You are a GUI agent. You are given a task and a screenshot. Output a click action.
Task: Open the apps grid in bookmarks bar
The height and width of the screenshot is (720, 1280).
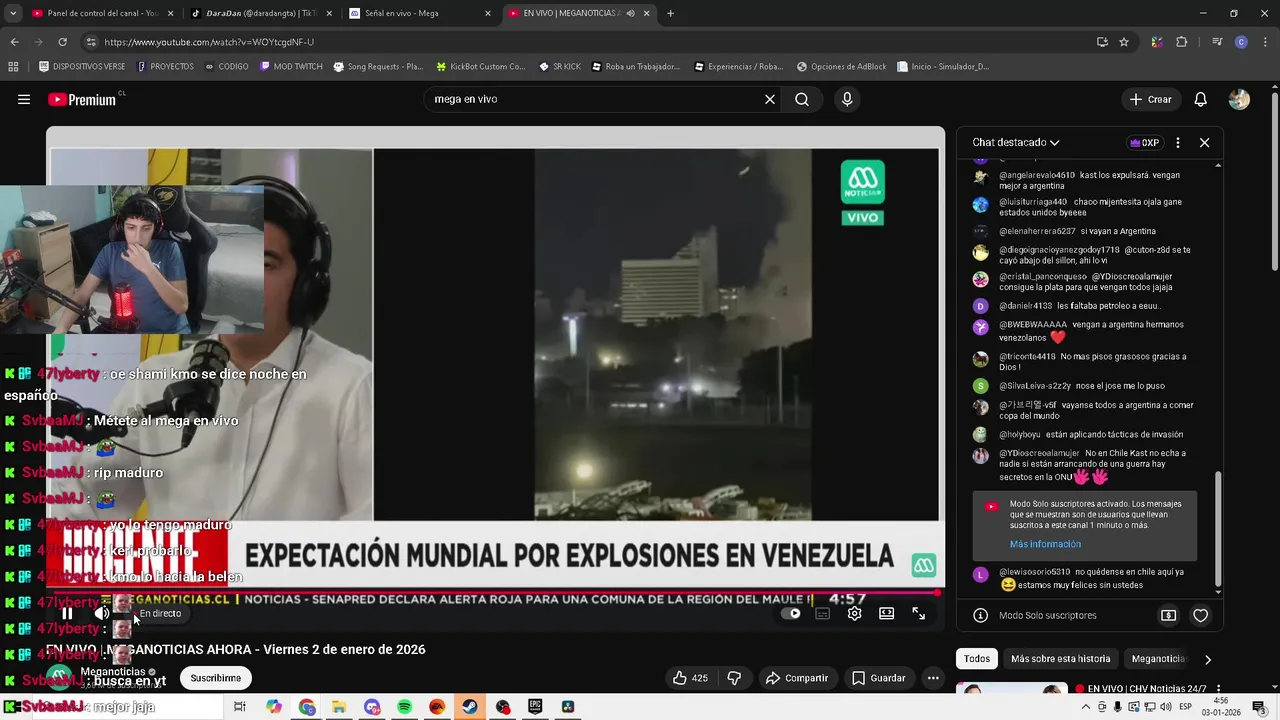tap(13, 67)
